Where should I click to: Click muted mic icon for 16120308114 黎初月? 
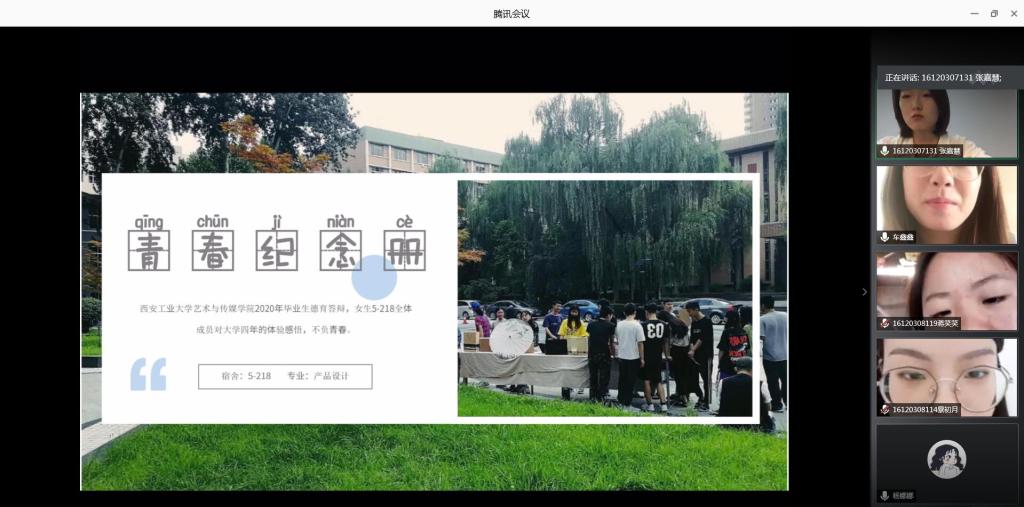pos(885,410)
